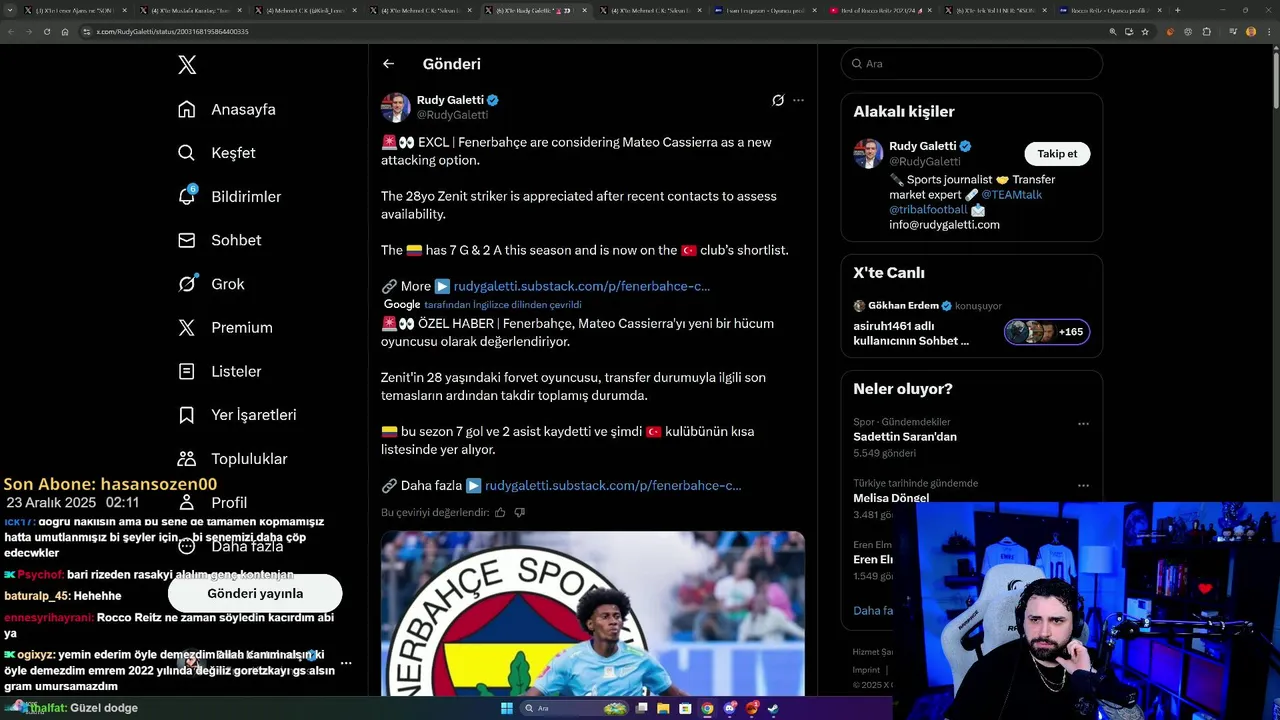Open the Windows Start menu
The height and width of the screenshot is (720, 1280).
point(507,708)
